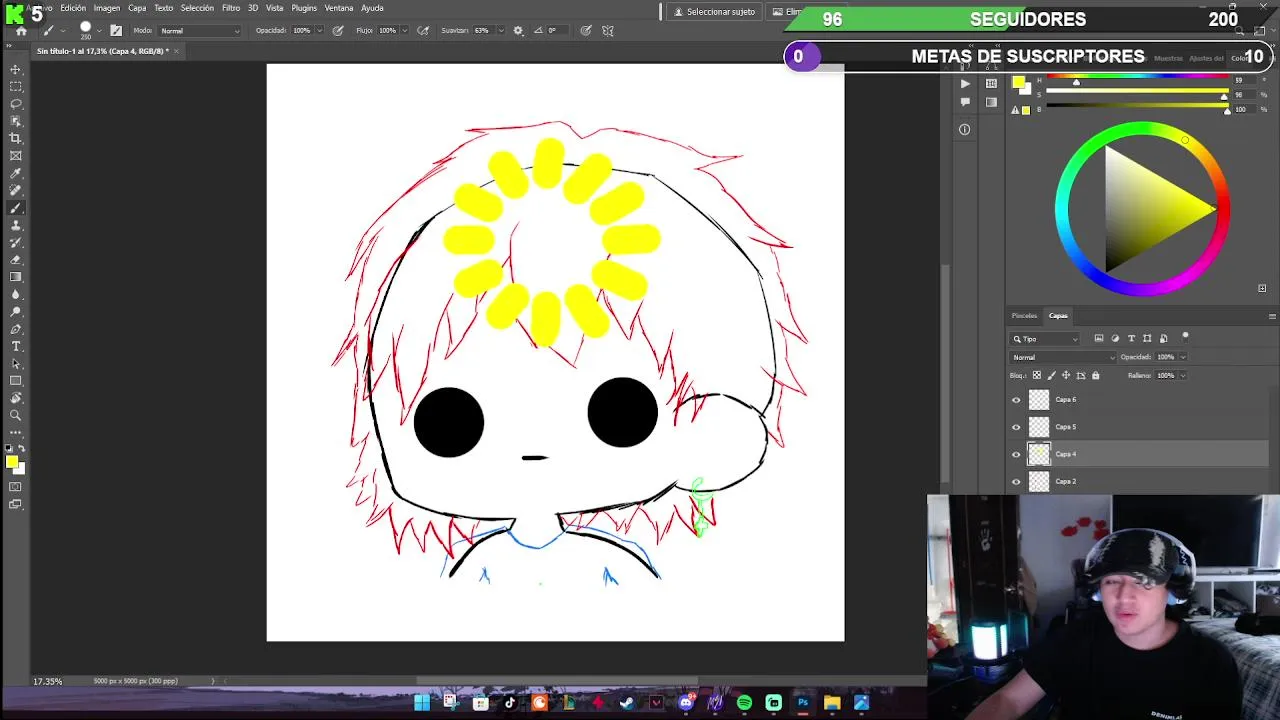This screenshot has height=720, width=1280.
Task: Close the Sin título-1 document tab
Action: click(x=176, y=51)
